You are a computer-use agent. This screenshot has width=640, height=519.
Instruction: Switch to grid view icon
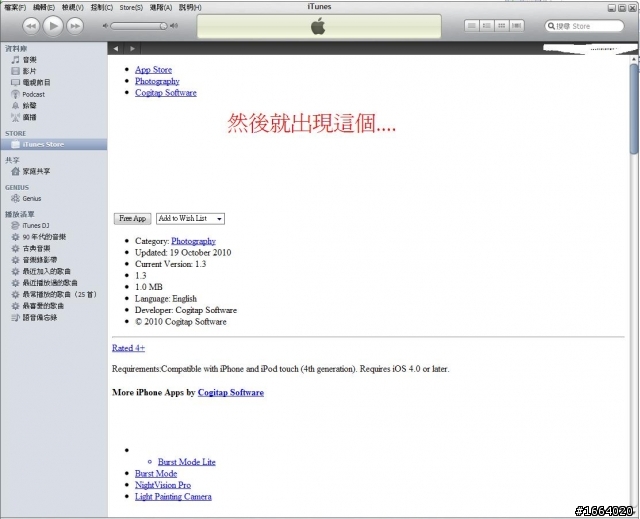[502, 26]
